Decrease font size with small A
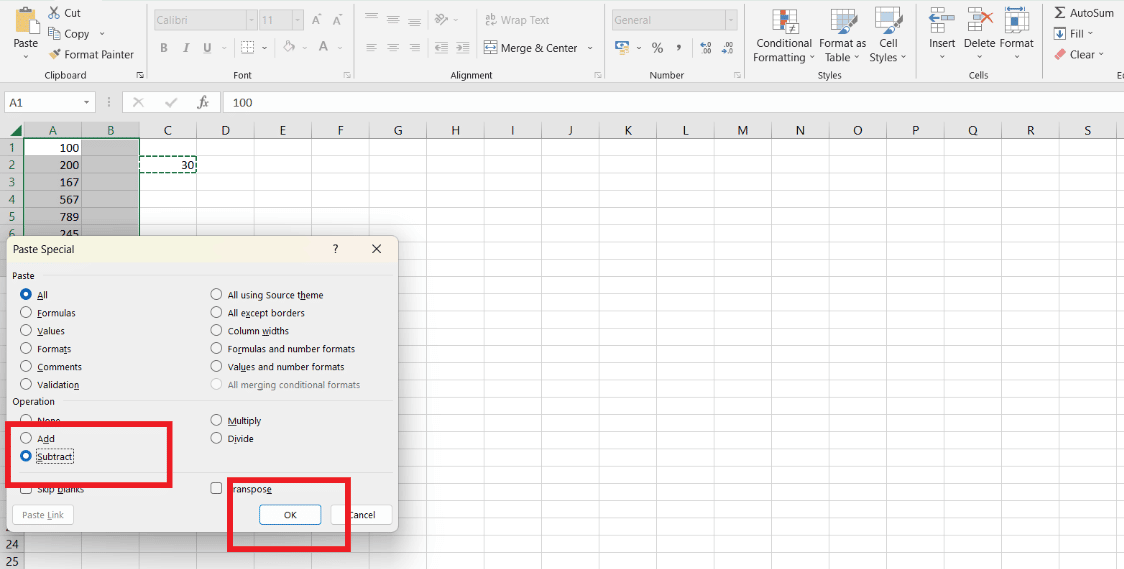 [x=337, y=20]
